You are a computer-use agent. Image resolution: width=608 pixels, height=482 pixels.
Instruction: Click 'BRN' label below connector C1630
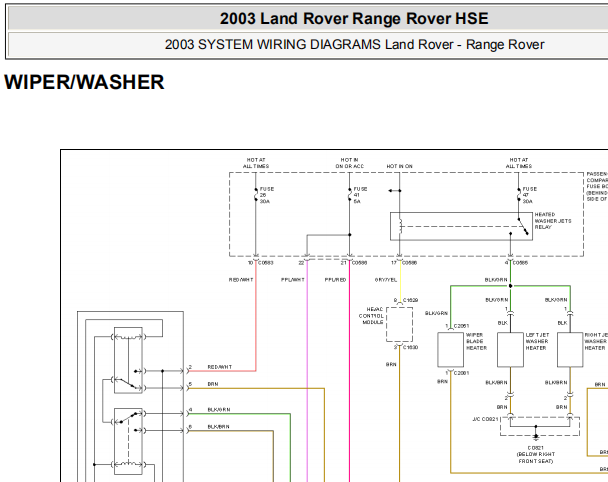[x=391, y=364]
